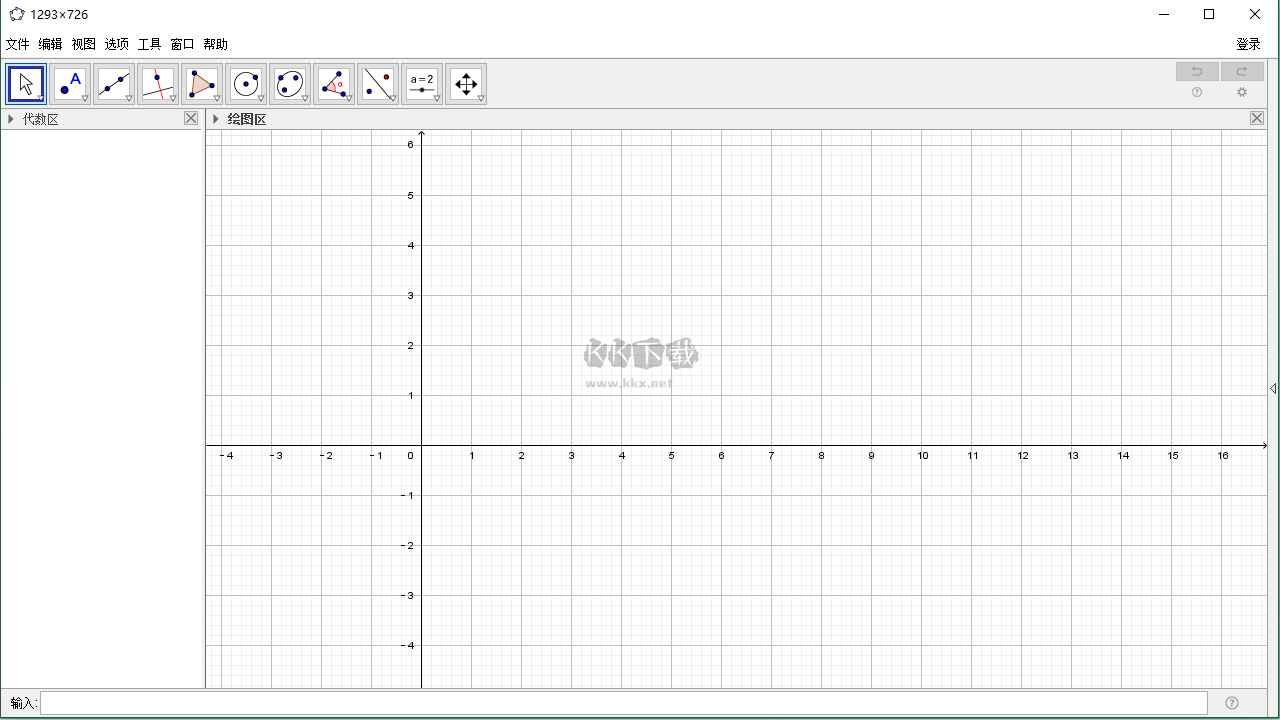Viewport: 1280px width, 720px height.
Task: Select the Polygon tool
Action: pos(201,83)
